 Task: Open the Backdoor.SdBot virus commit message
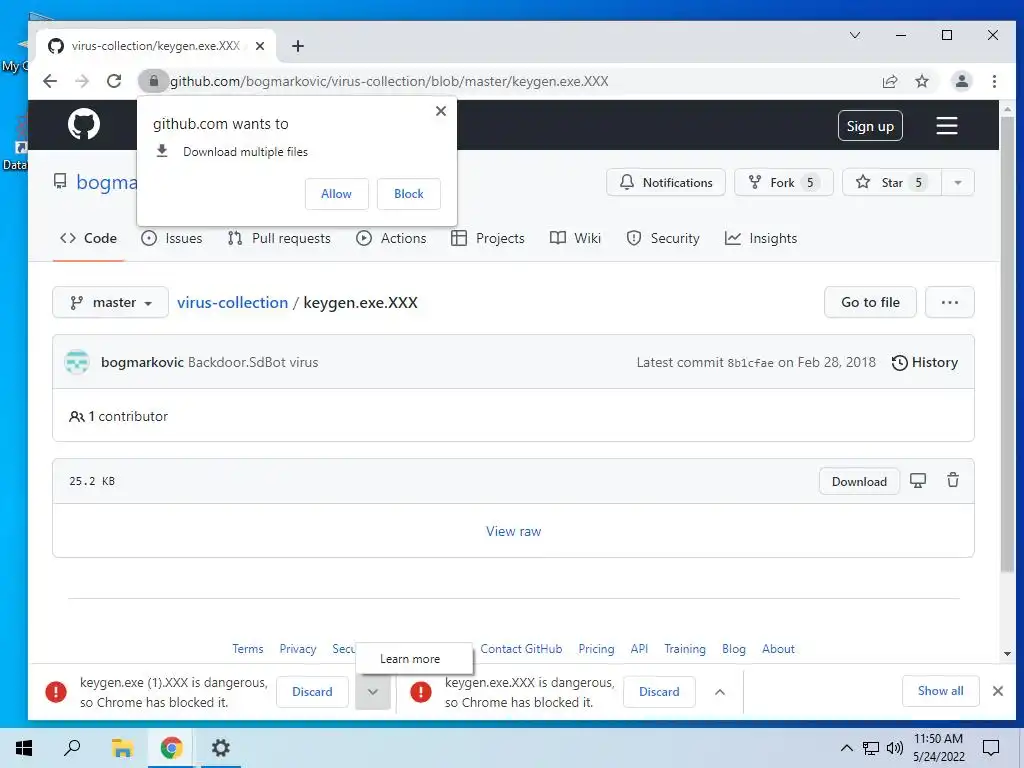253,362
